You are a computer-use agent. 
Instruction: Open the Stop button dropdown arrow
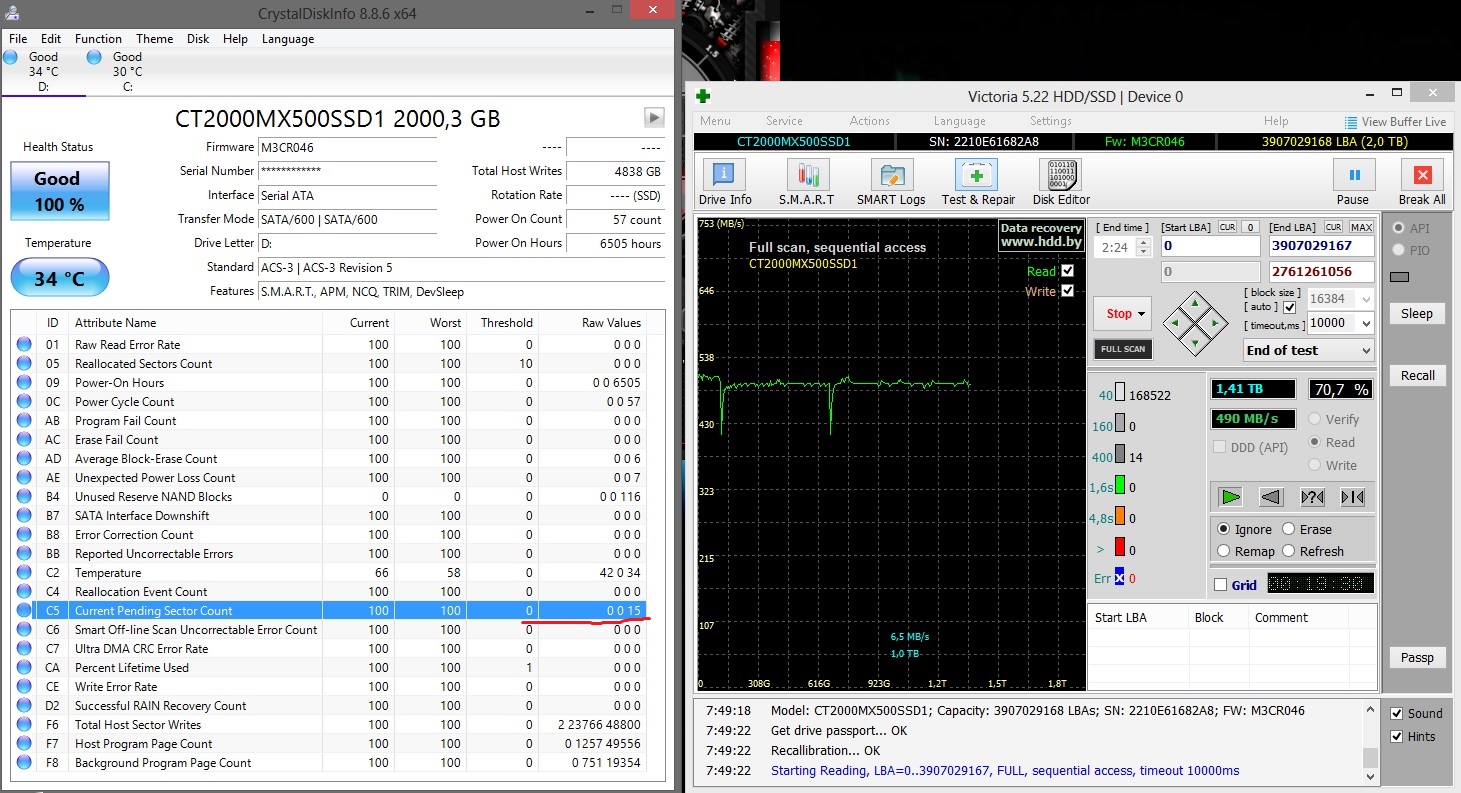tap(1143, 314)
